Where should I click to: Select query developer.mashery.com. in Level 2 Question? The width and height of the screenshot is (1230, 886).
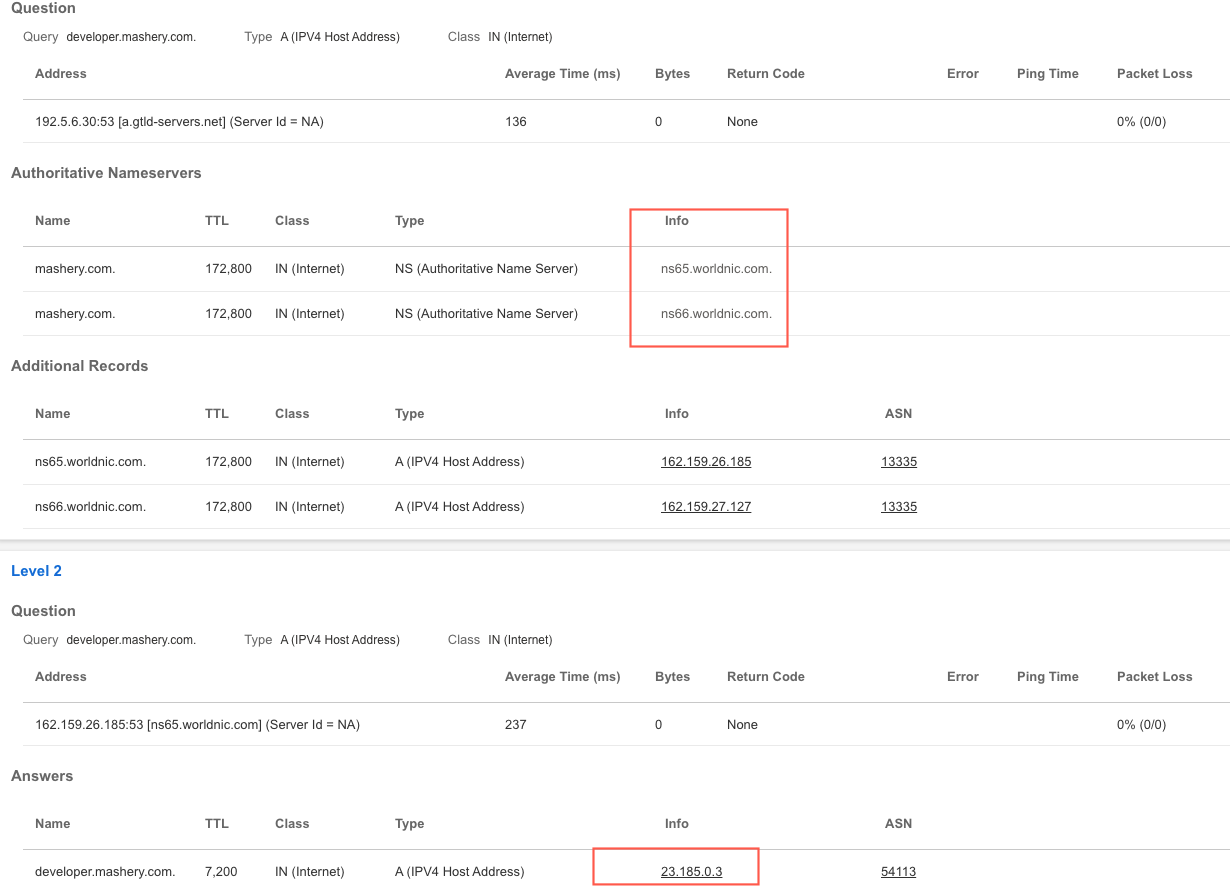[131, 640]
